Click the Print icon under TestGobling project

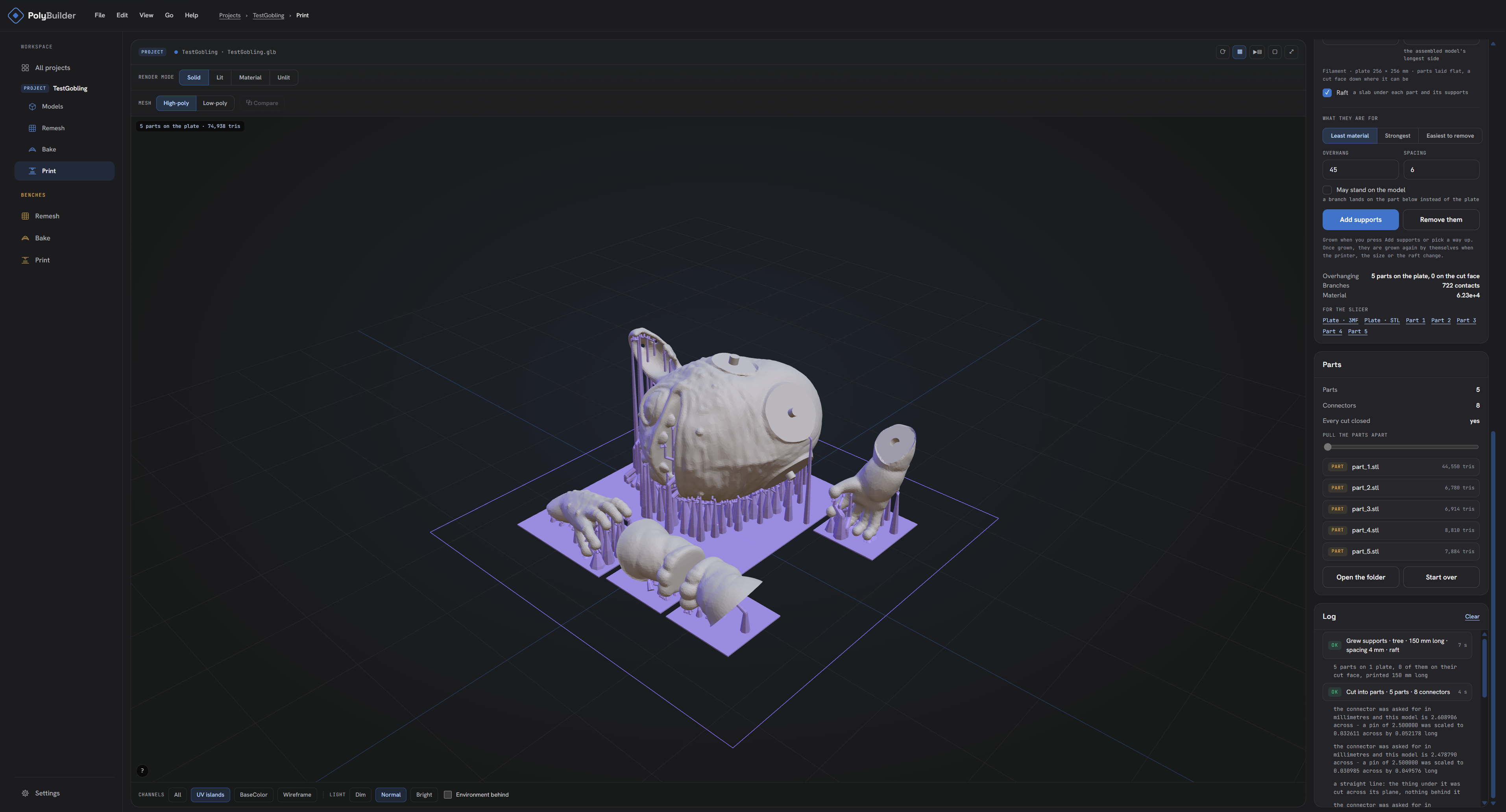pos(32,171)
